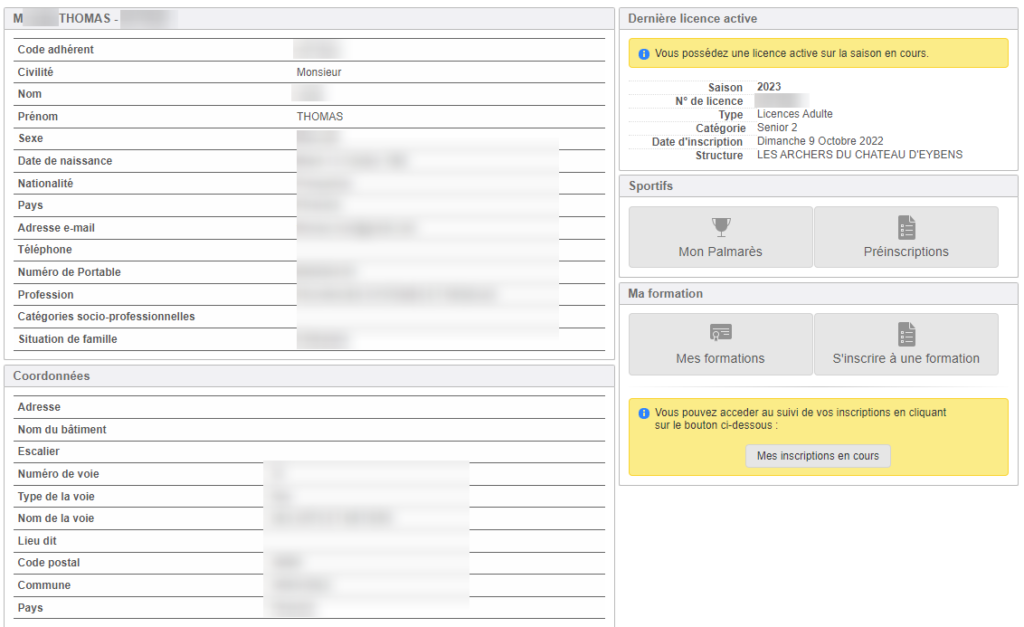Click the Prénom label
Screen dimensions: 1024x627
click(x=38, y=117)
